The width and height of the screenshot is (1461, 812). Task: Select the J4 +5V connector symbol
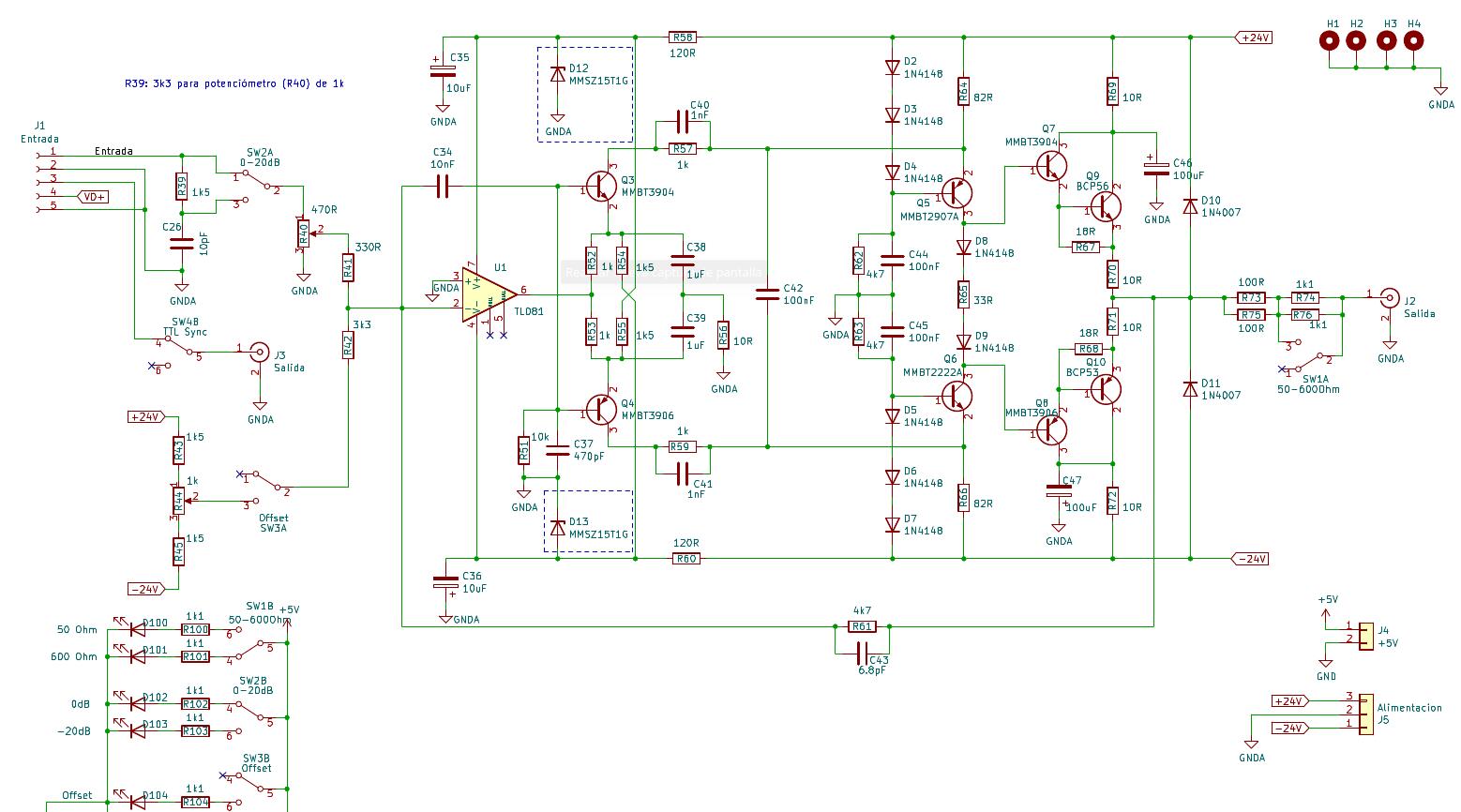click(1364, 635)
